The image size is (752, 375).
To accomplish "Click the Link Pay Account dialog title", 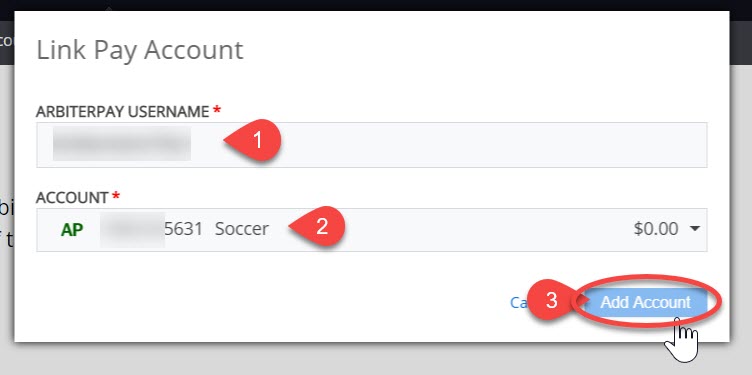I will [140, 50].
